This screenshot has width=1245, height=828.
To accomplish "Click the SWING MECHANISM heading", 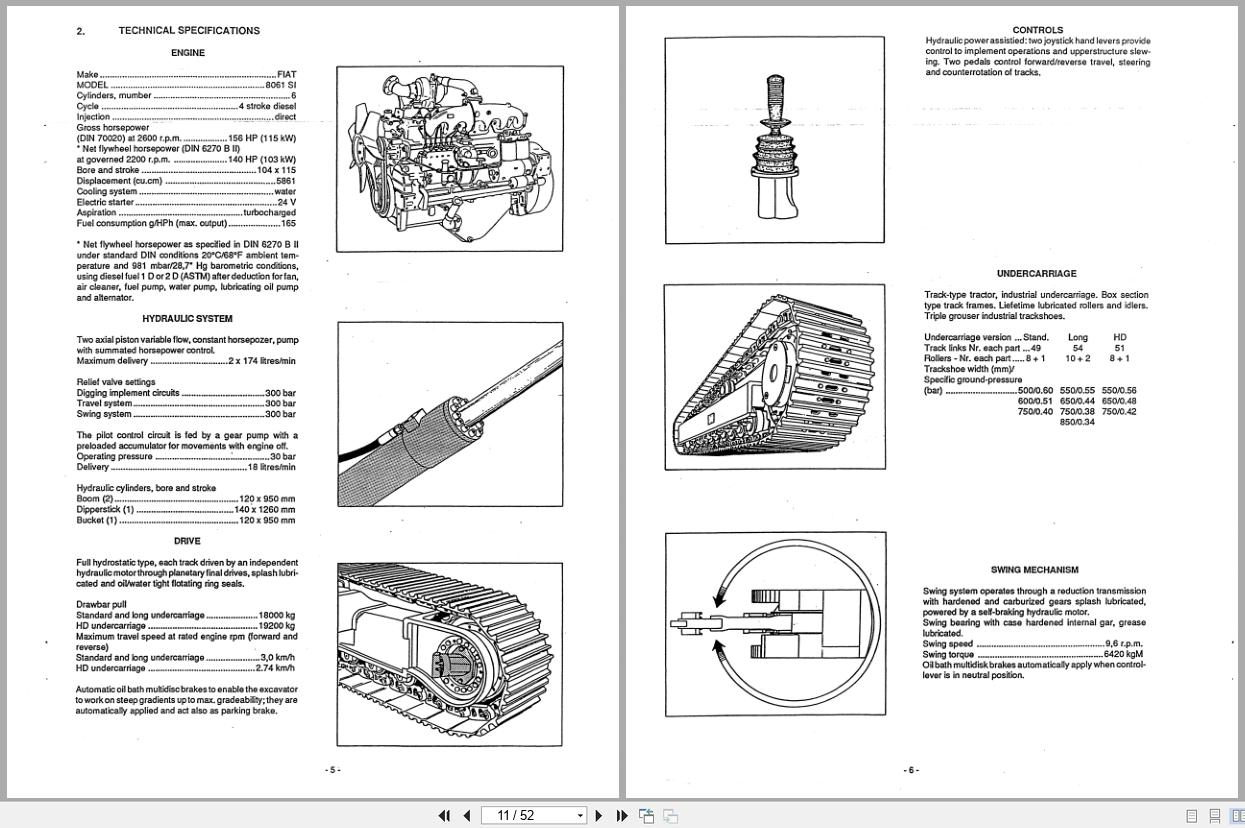I will [x=1035, y=570].
